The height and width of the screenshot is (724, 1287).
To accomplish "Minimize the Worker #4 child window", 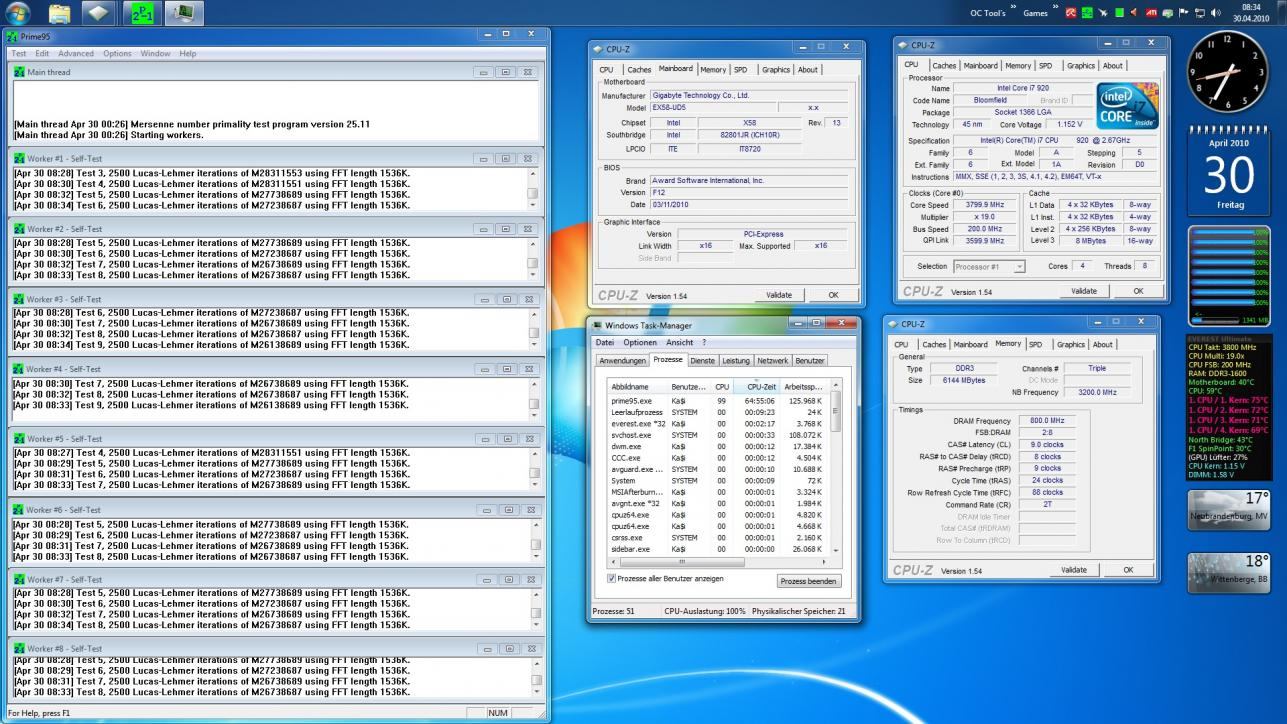I will click(x=485, y=369).
